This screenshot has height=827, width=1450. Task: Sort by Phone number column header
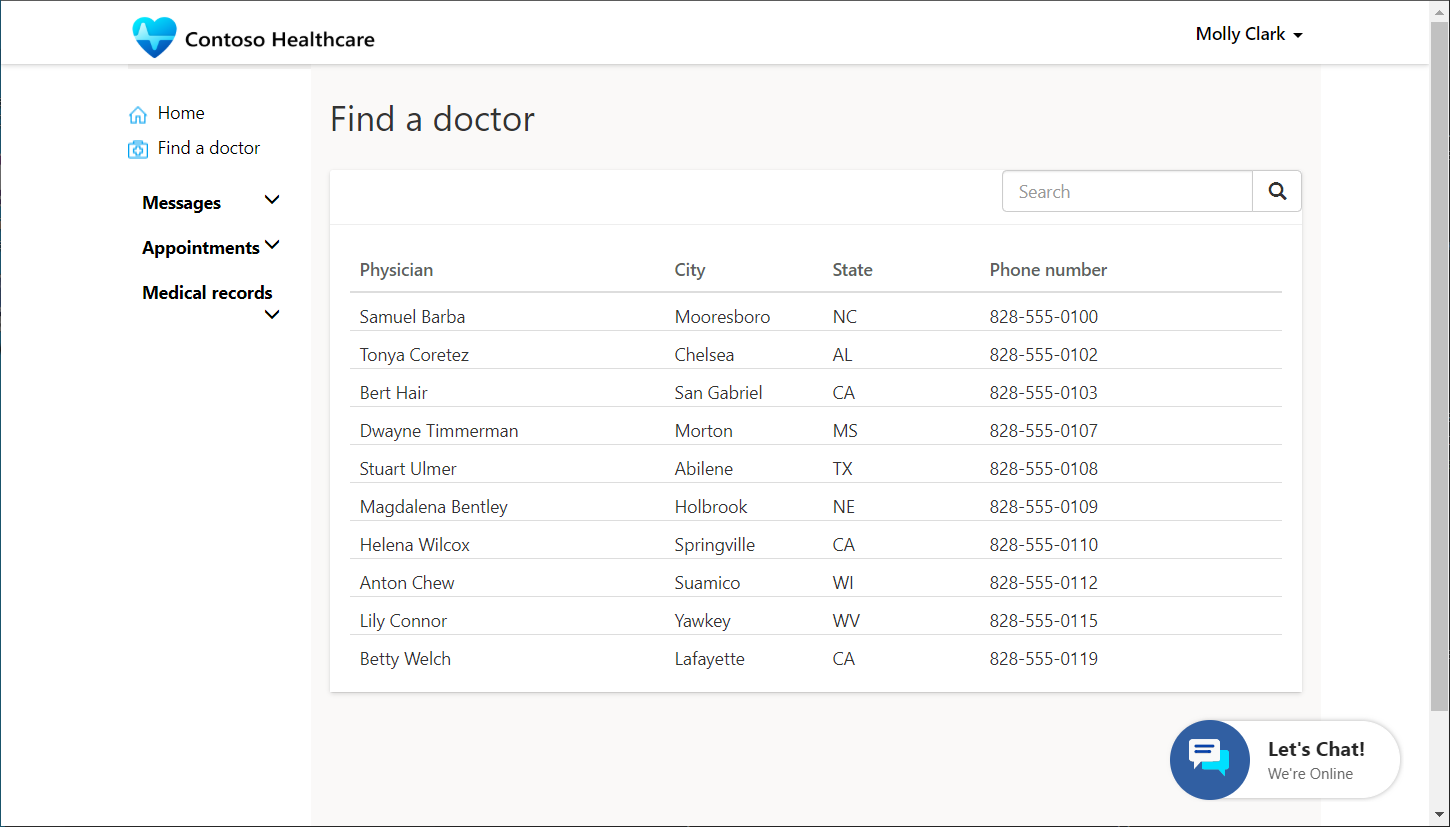click(1048, 270)
